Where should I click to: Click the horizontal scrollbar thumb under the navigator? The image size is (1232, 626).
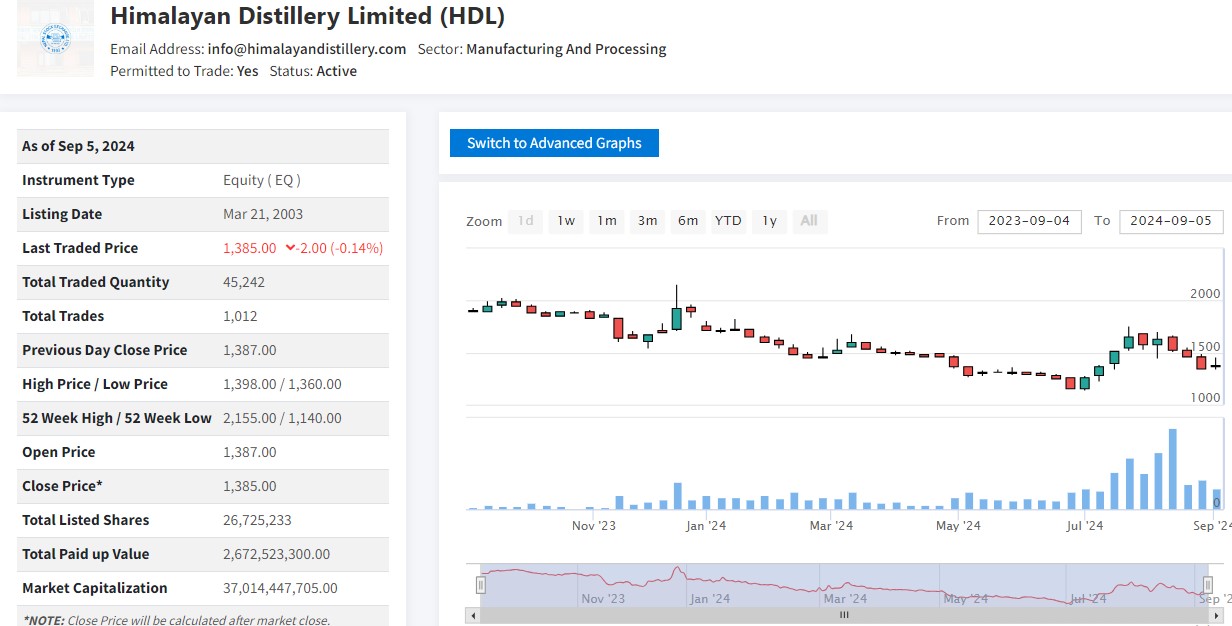(844, 615)
